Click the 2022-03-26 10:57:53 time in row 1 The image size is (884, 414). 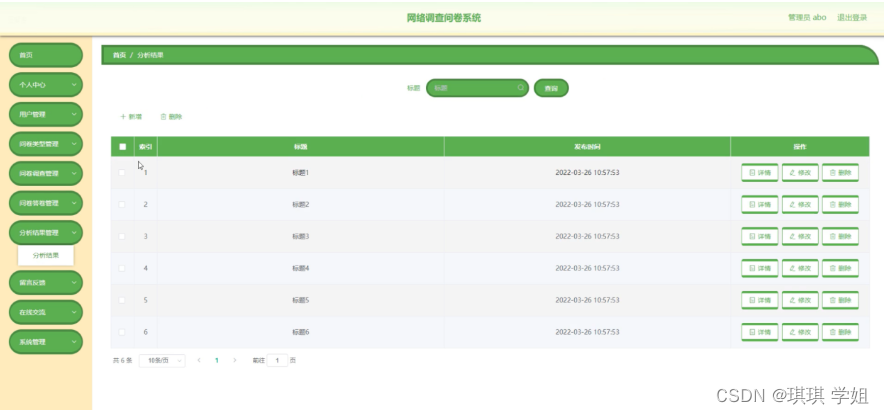587,173
